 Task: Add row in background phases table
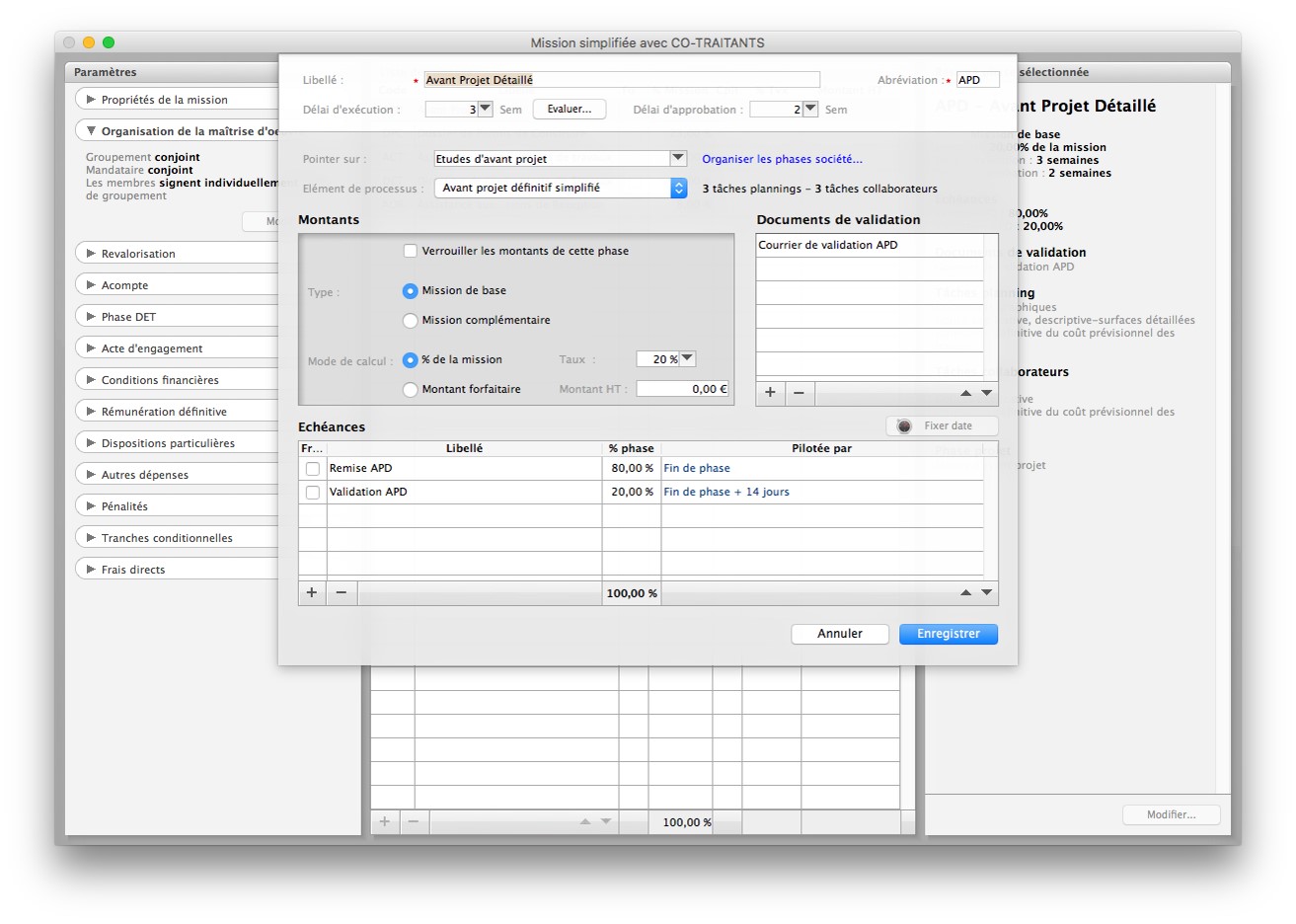pyautogui.click(x=385, y=821)
